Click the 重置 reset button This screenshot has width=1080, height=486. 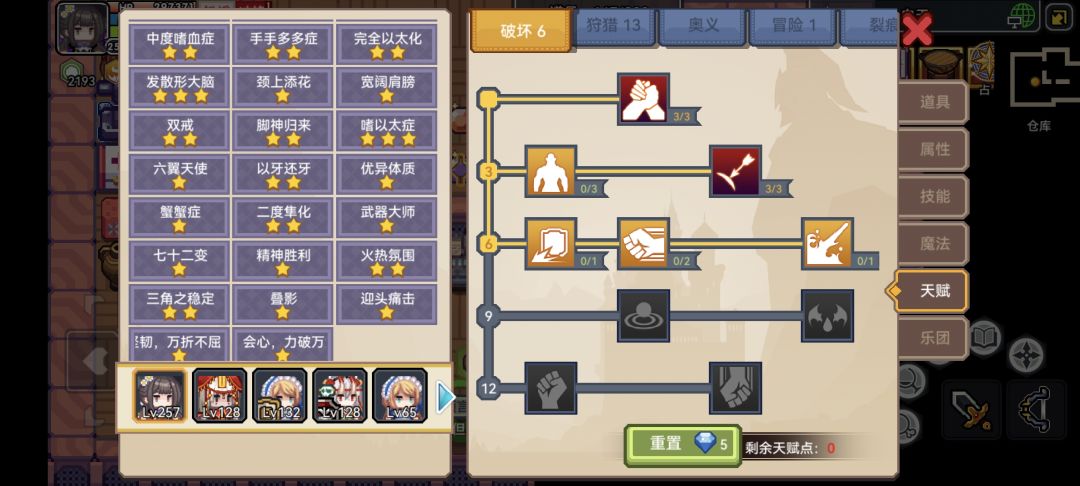pyautogui.click(x=683, y=445)
